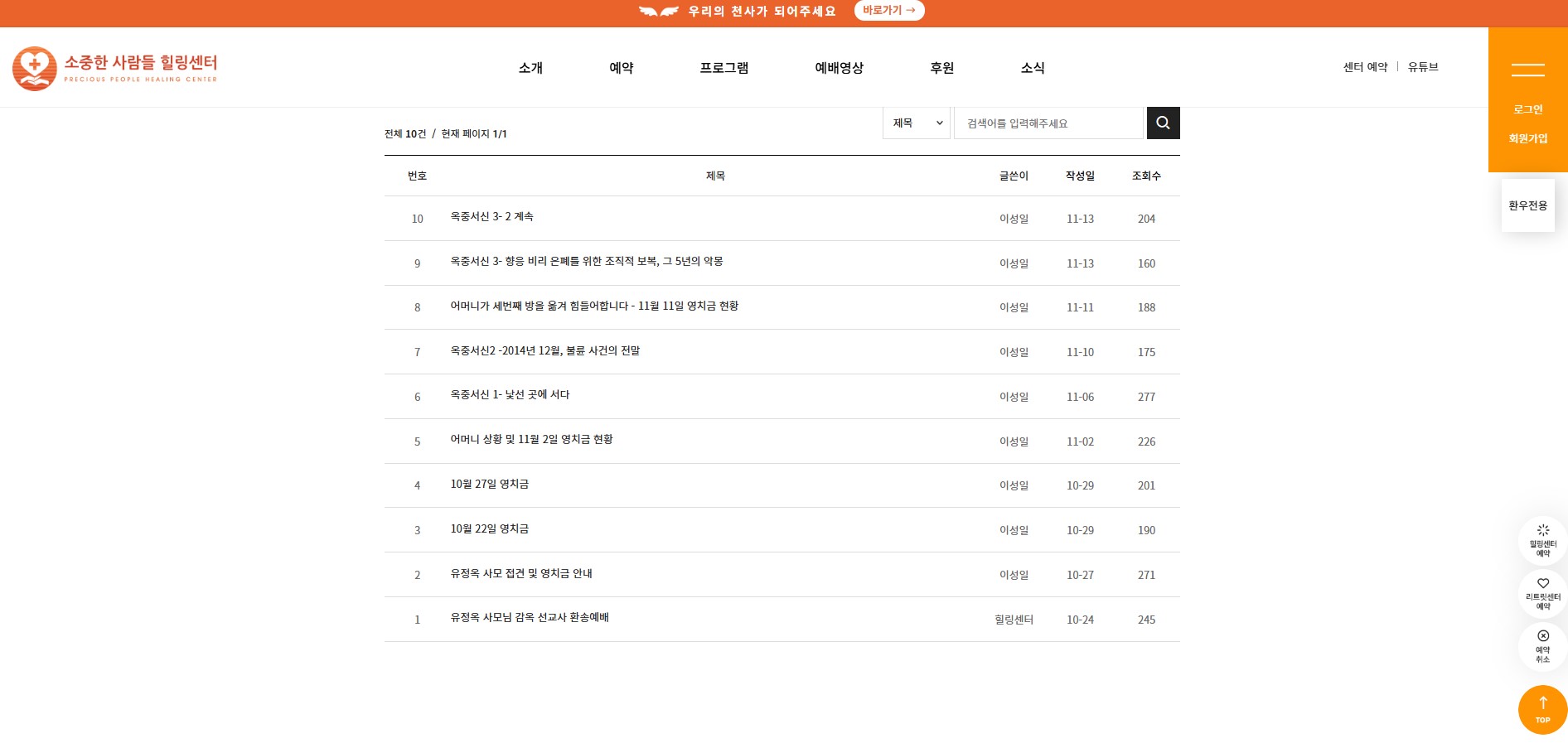Click the 로그인 link
The width and height of the screenshot is (1568, 743).
click(1527, 109)
